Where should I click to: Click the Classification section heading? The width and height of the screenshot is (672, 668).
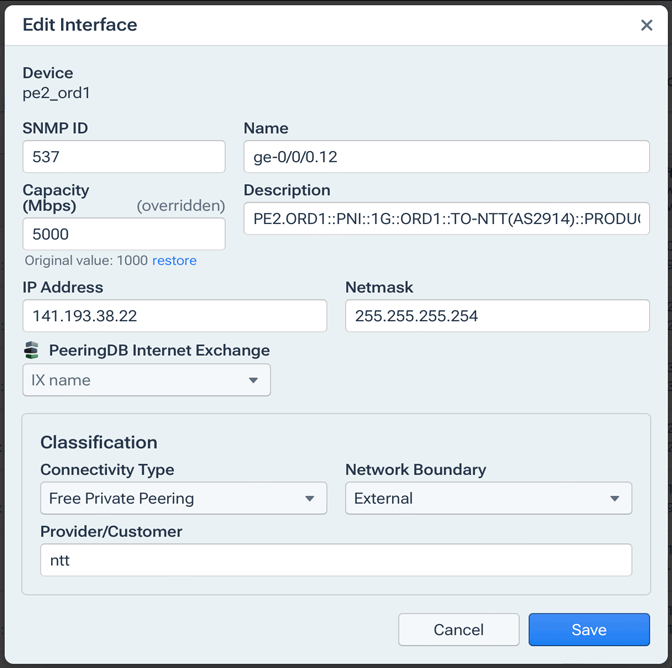99,442
